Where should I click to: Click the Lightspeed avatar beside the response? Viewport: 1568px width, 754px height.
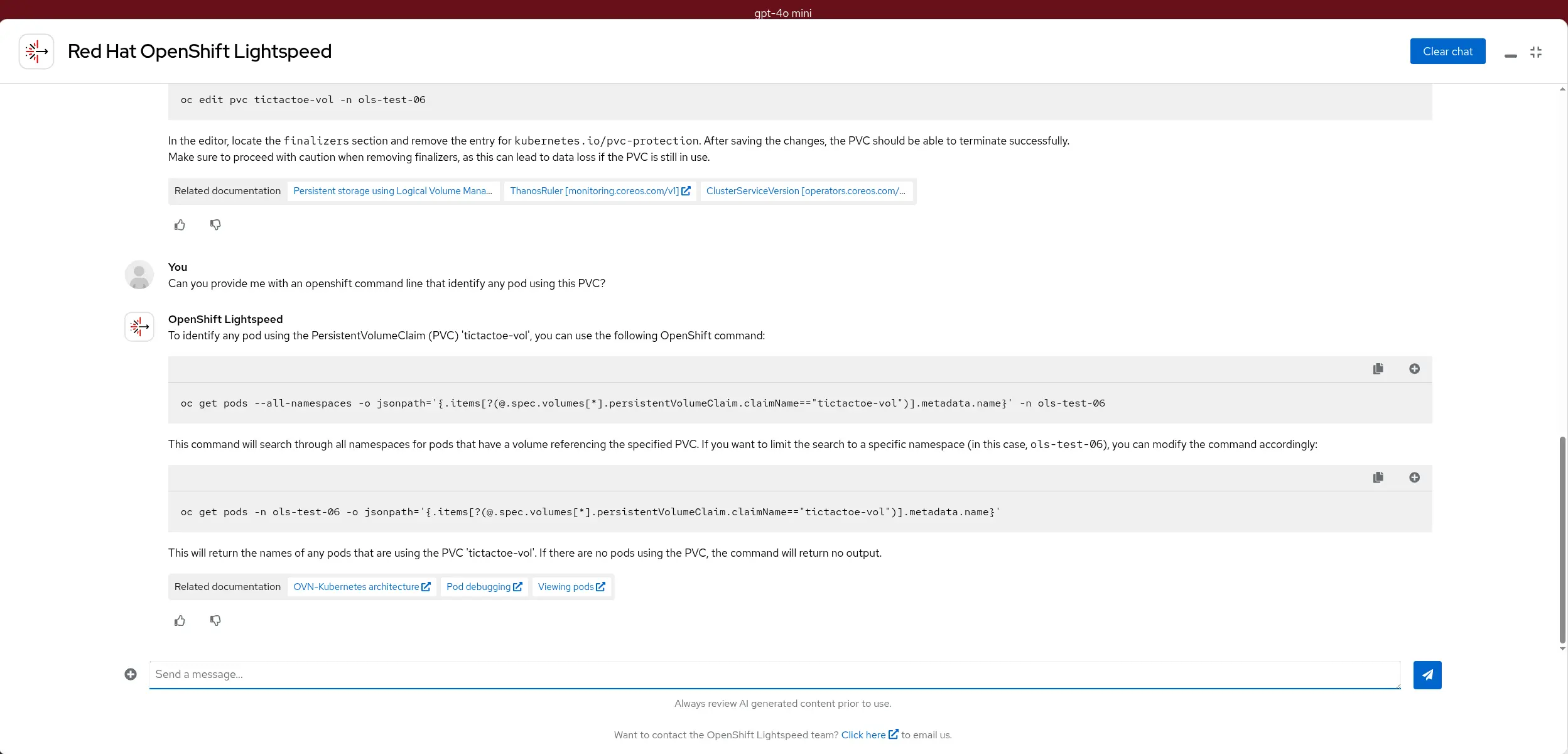139,327
